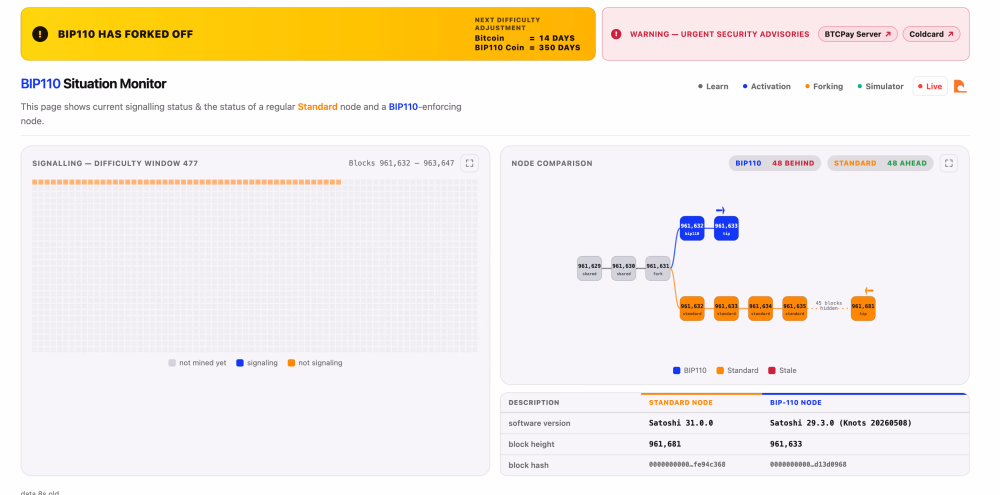Expand the Signalling panel to fullscreen
1000x495 pixels.
click(x=469, y=163)
